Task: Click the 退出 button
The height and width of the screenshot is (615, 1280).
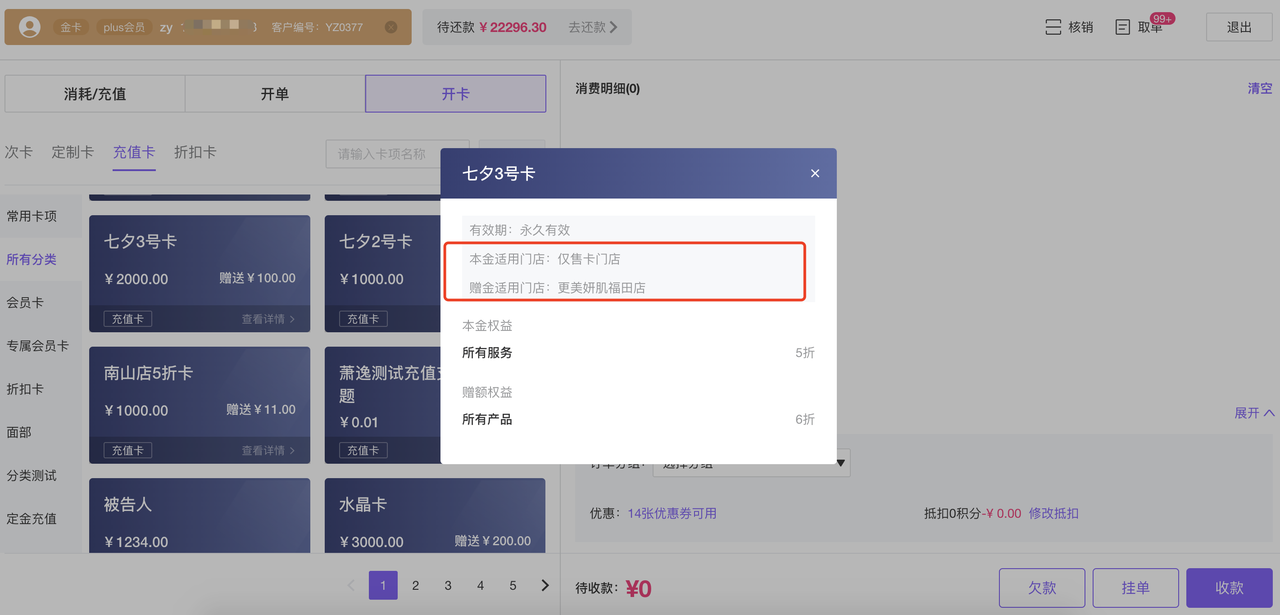Action: [x=1239, y=27]
